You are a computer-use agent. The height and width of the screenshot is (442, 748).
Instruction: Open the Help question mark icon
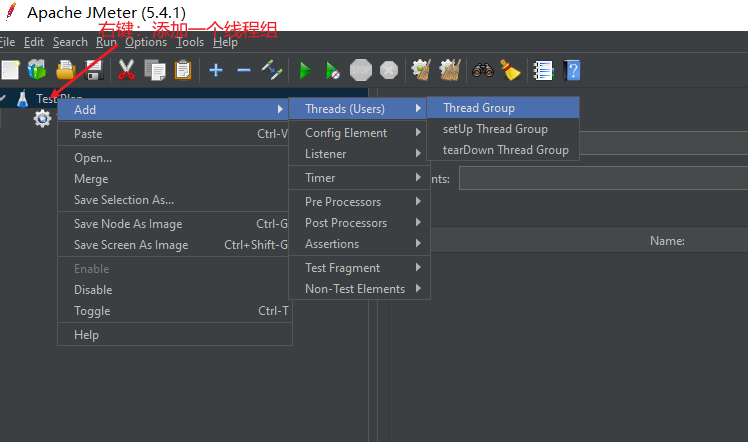[x=572, y=70]
